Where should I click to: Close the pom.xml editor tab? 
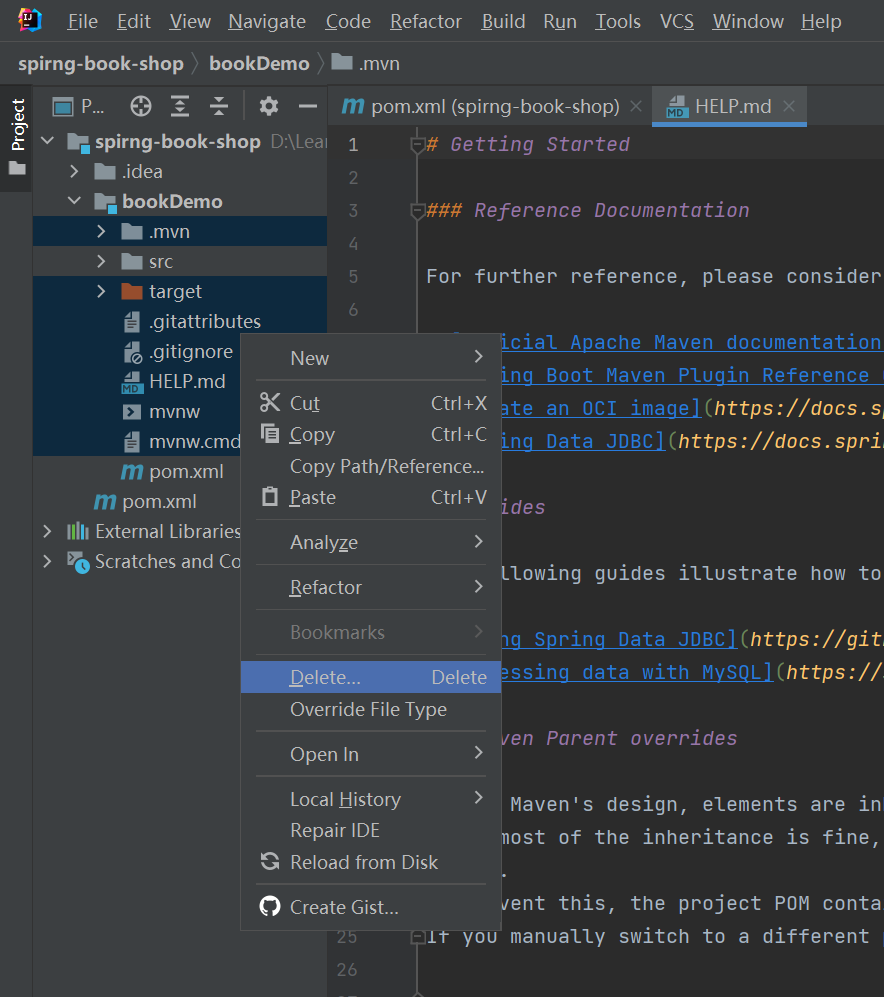click(635, 106)
